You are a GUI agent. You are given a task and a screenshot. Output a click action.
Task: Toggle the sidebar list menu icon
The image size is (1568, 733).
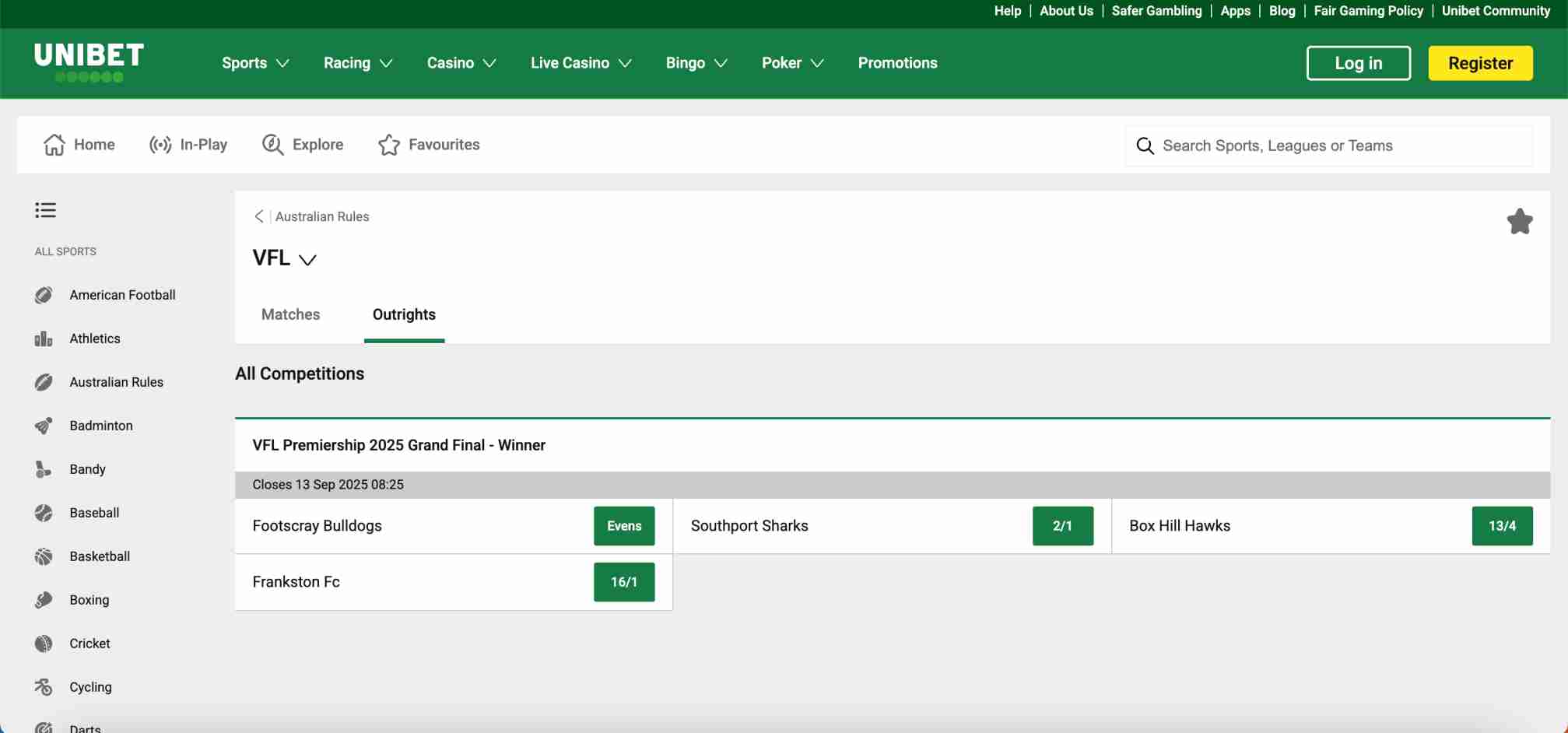(45, 210)
